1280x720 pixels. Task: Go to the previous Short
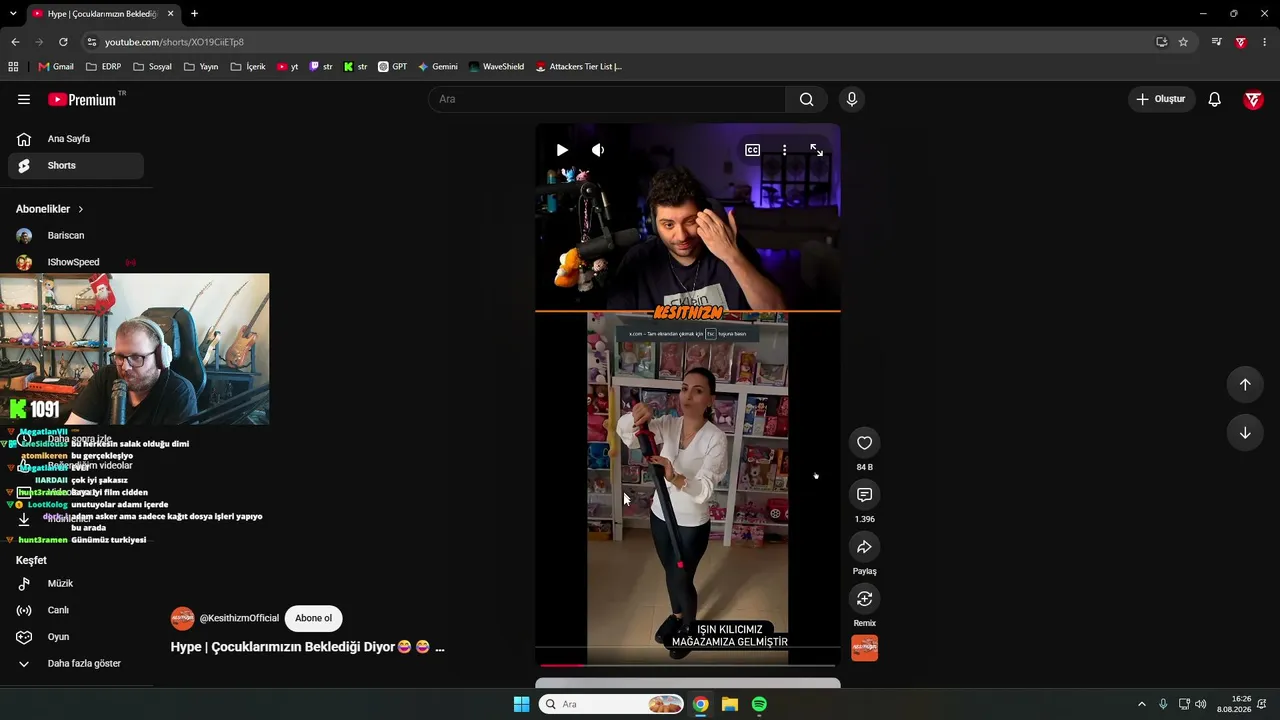pos(1245,385)
